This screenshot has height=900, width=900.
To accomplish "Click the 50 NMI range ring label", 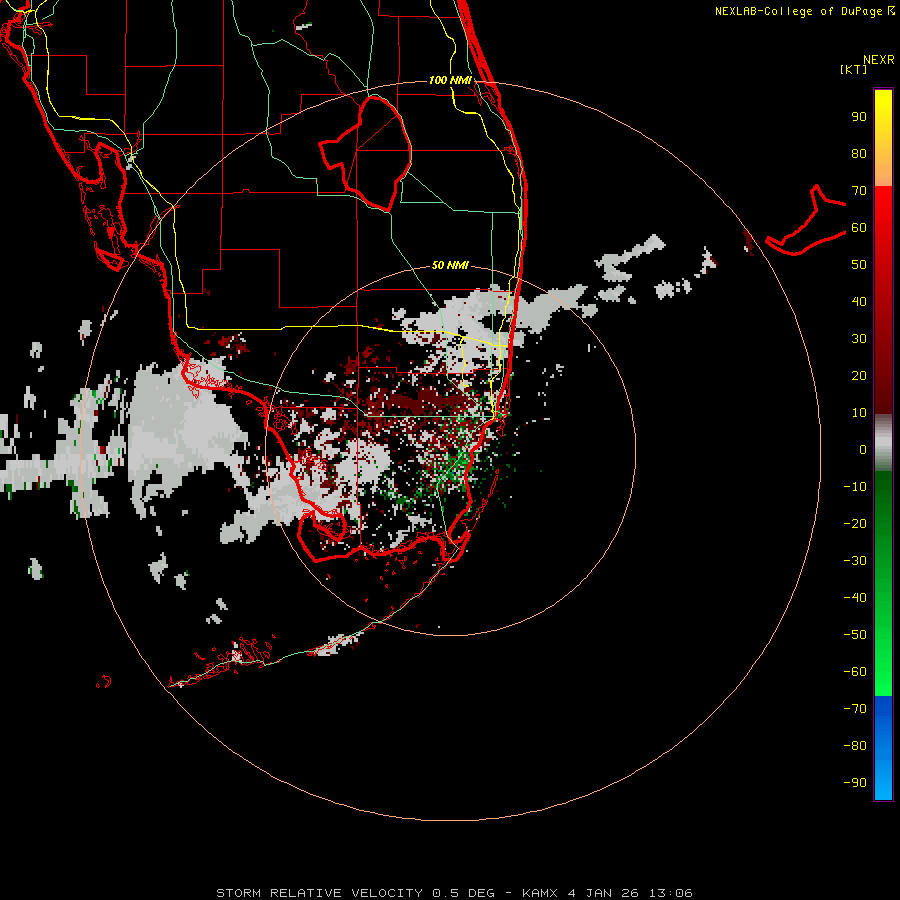I will click(450, 265).
